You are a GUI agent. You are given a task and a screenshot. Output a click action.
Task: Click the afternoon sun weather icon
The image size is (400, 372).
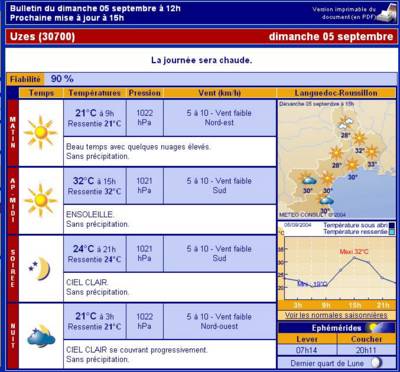40,200
